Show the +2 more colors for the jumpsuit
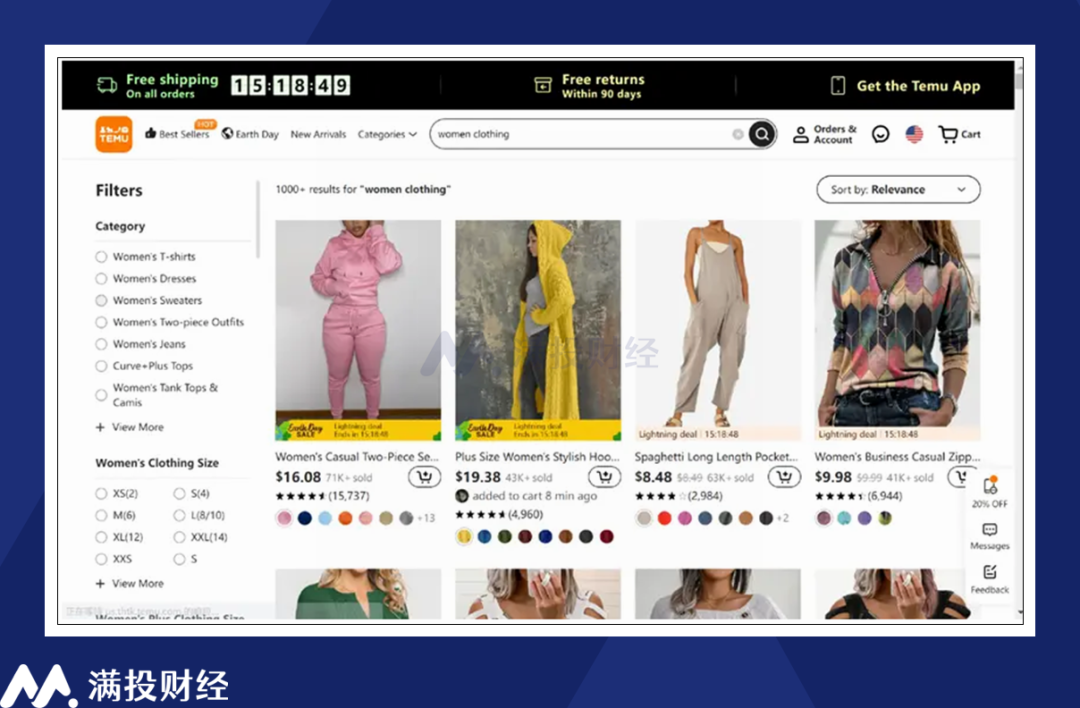This screenshot has width=1080, height=708. 783,518
